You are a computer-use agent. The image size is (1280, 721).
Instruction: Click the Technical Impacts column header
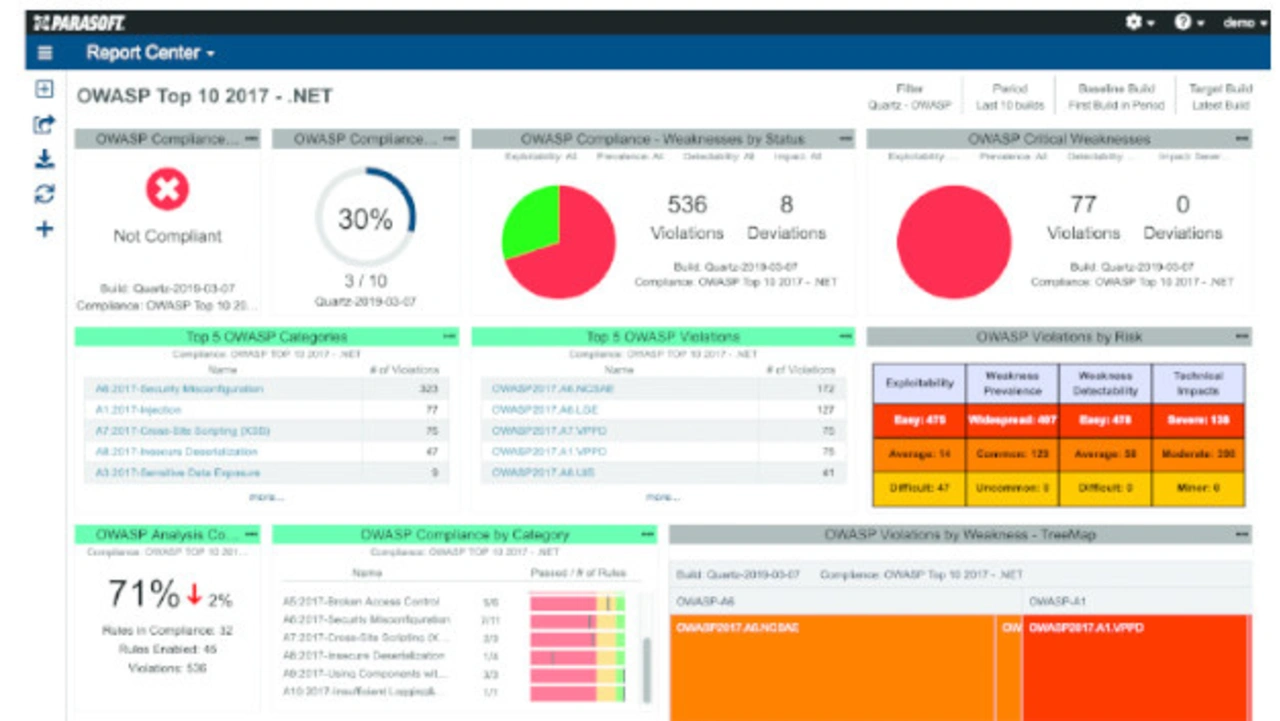tap(1197, 383)
